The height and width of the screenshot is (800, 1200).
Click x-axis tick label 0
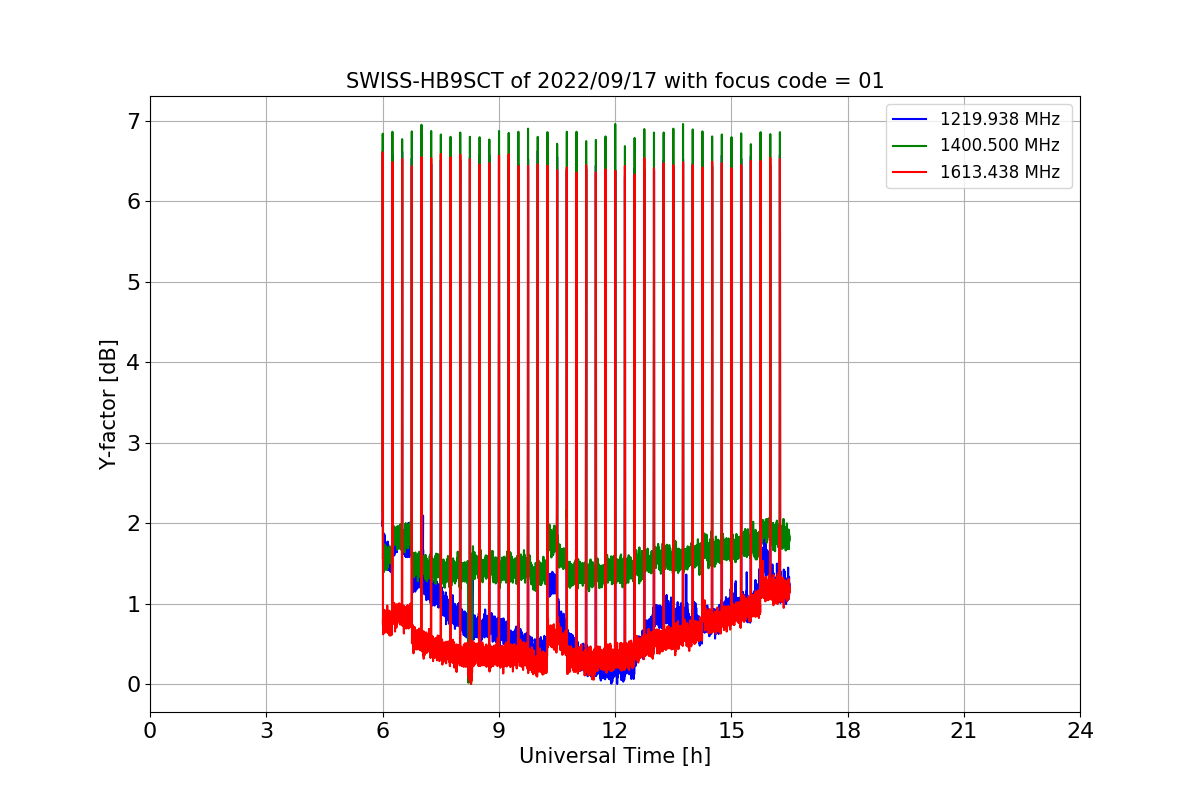(x=150, y=730)
